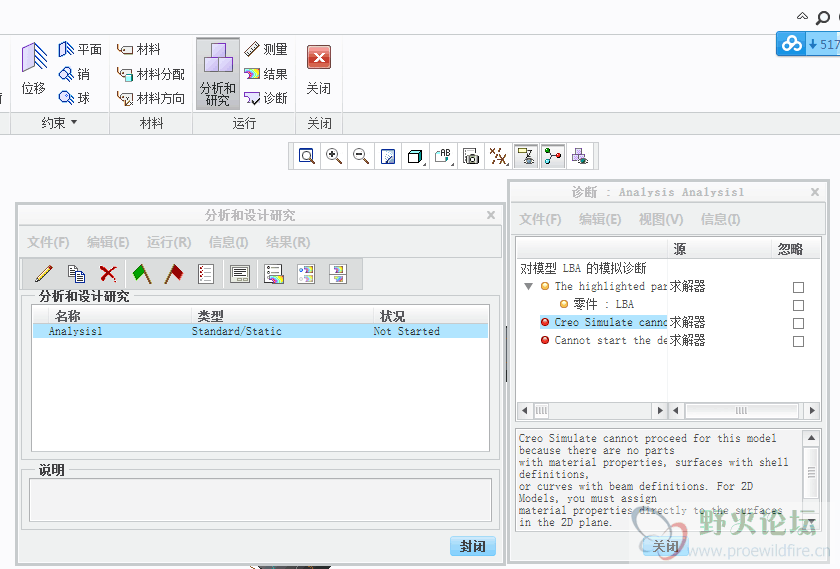840x569 pixels.
Task: Collapse 'The highlighted par' tree node
Action: tap(528, 287)
